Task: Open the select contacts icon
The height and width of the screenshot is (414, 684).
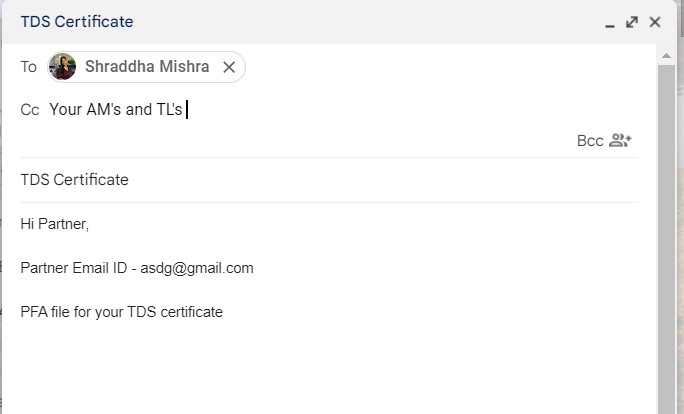Action: pos(621,140)
